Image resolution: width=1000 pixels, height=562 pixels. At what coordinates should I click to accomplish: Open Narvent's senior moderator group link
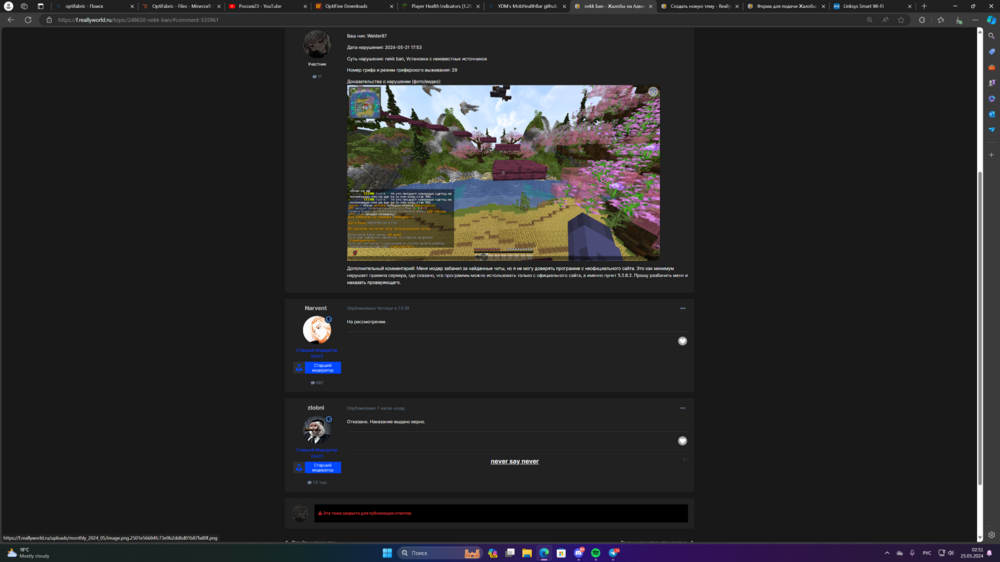[x=317, y=353]
